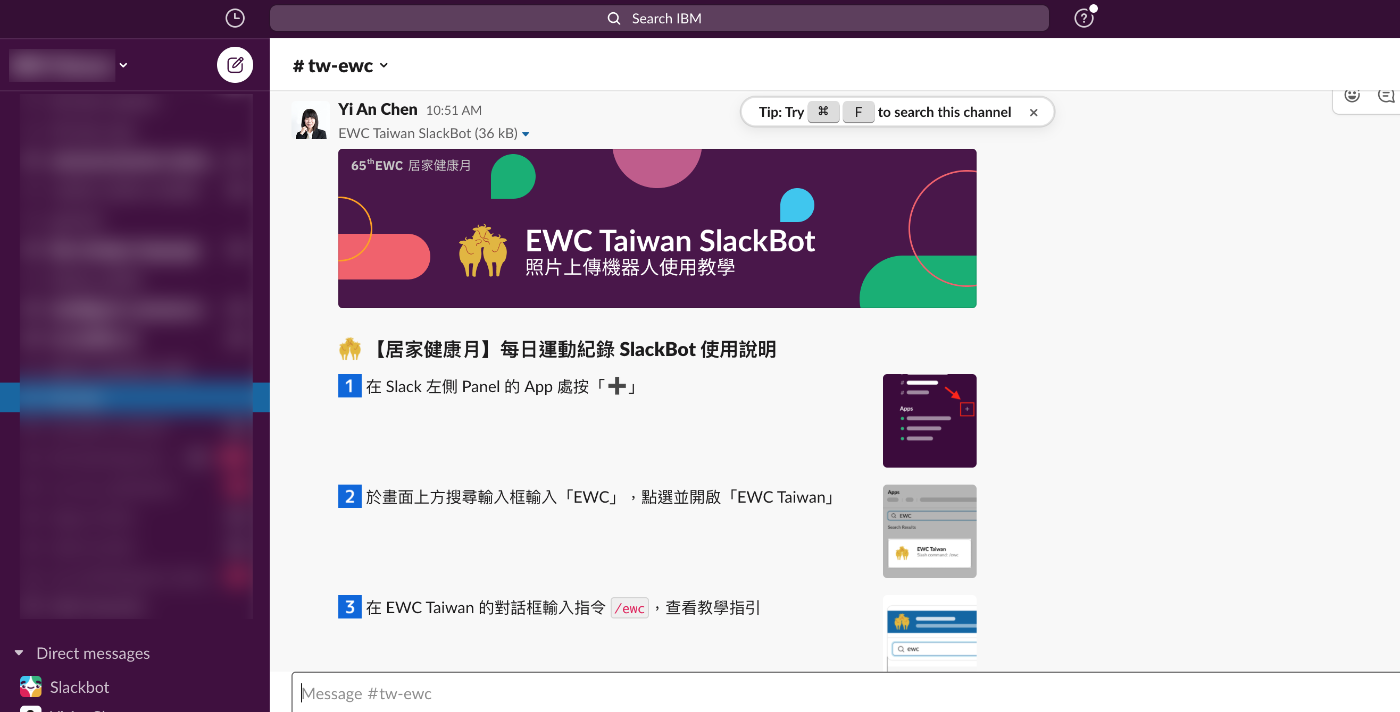Viewport: 1400px width, 712px height.
Task: Click the Search IBM bar
Action: click(x=659, y=18)
